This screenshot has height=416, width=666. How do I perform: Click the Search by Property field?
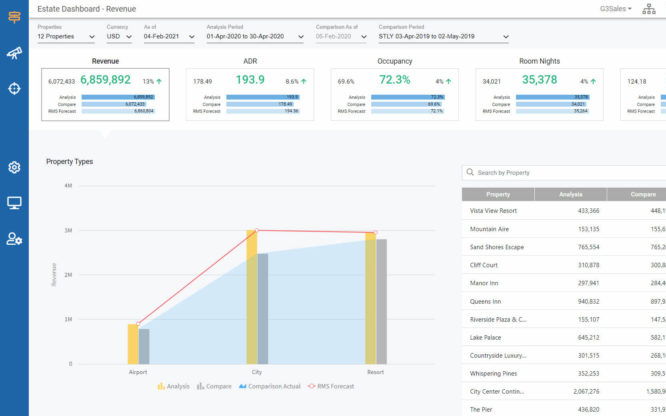click(565, 173)
